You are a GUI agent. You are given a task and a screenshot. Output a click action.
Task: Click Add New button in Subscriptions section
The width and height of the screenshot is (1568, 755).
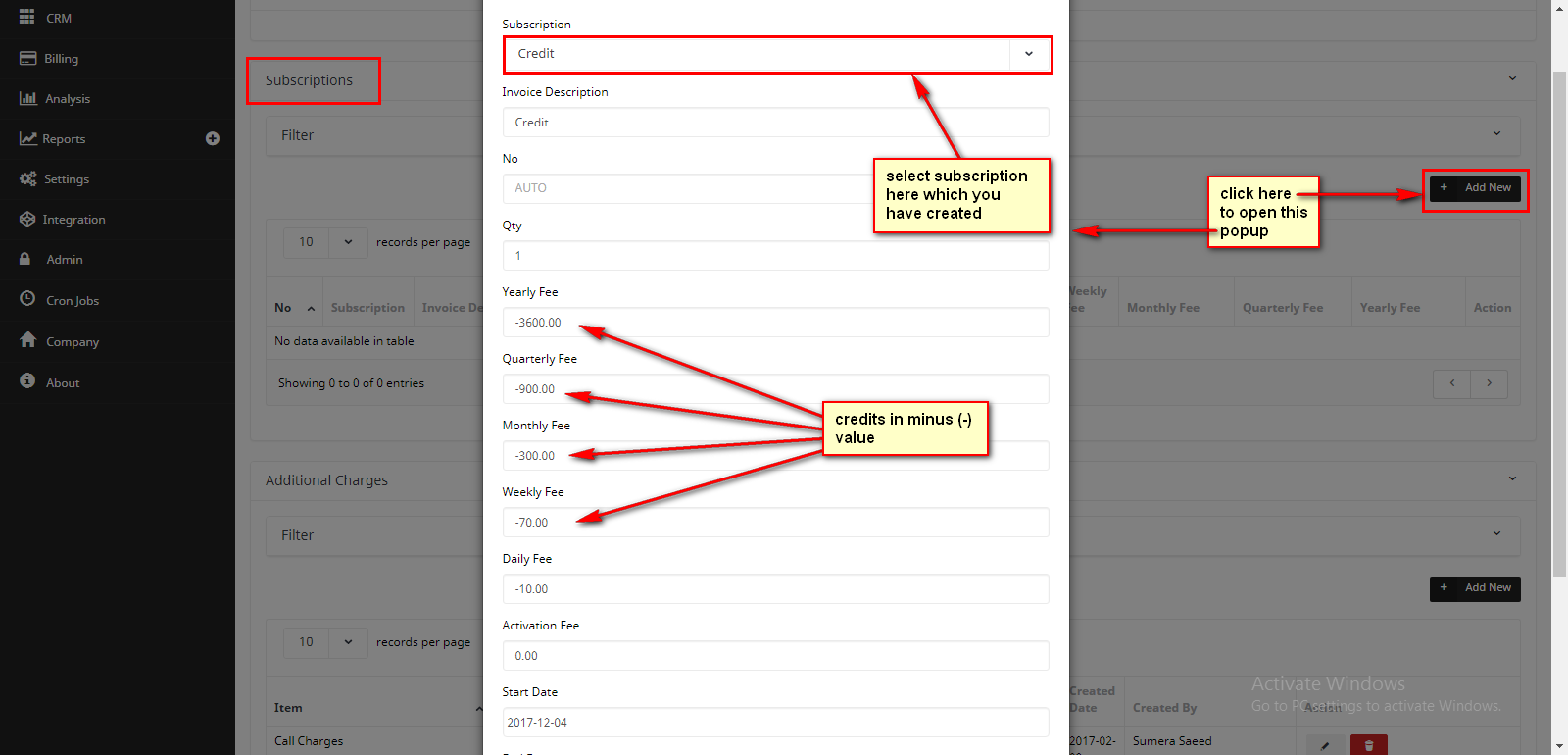pyautogui.click(x=1475, y=188)
